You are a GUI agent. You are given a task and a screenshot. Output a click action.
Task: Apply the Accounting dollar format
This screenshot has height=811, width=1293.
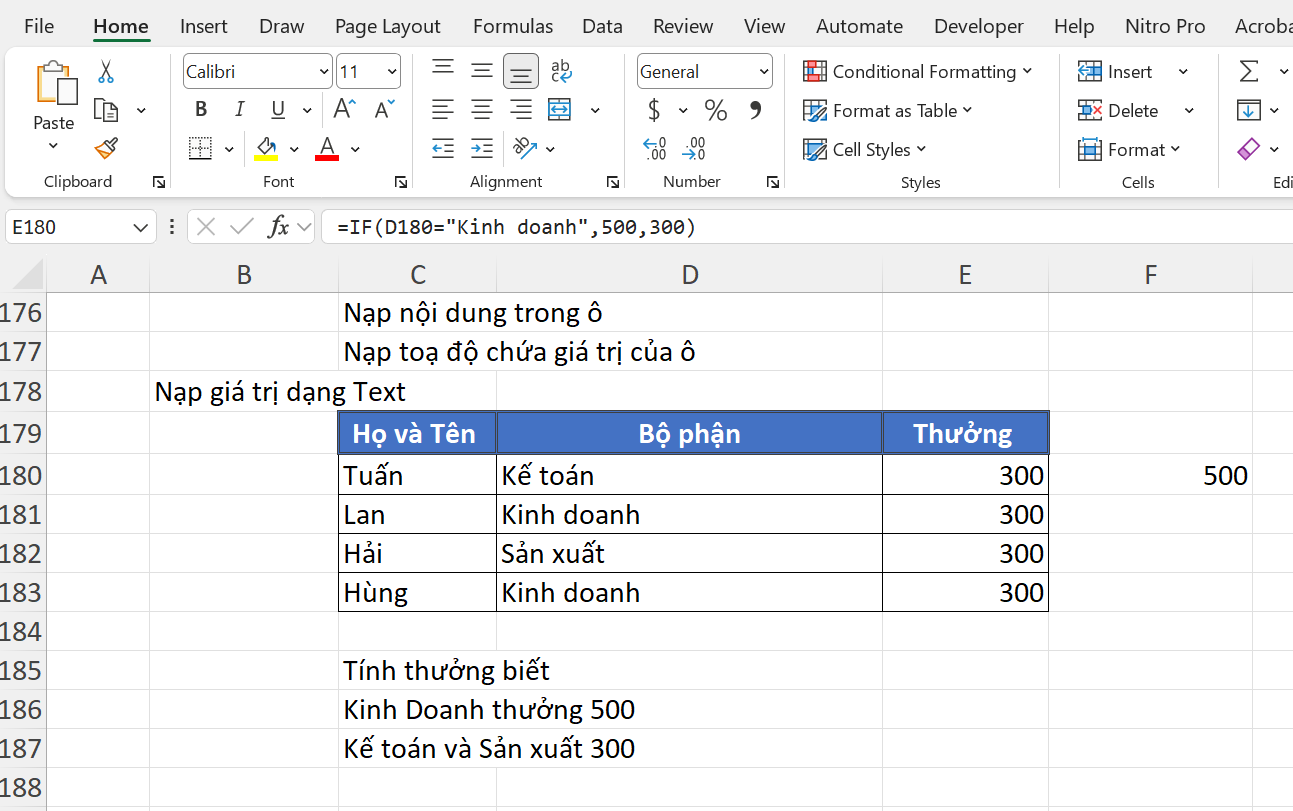tap(654, 110)
